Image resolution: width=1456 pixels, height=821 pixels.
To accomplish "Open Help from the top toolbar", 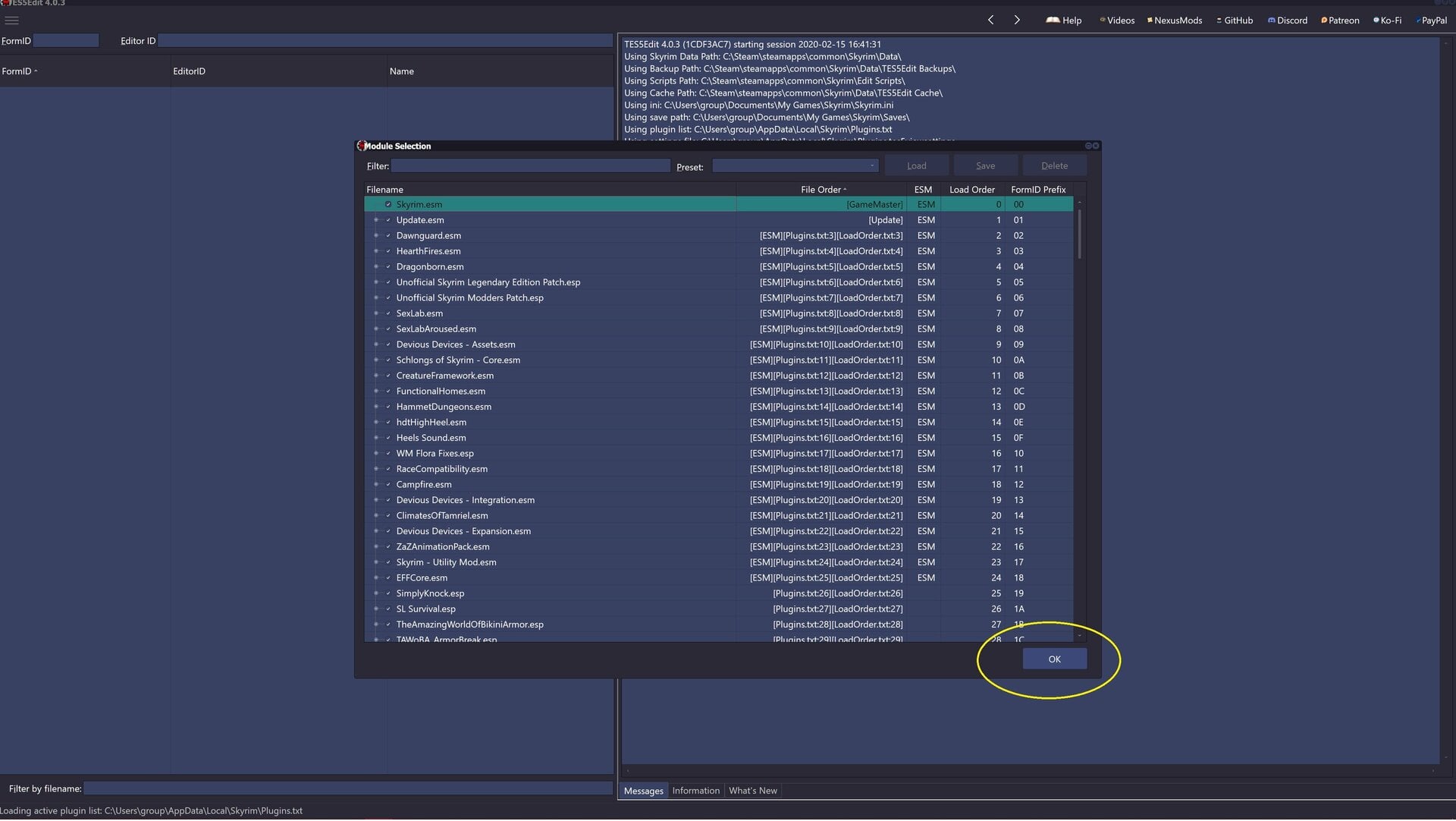I will click(x=1064, y=20).
